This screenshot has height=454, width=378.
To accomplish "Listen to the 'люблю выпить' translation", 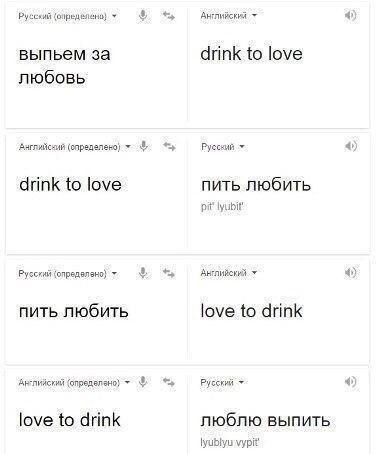I will 350,382.
